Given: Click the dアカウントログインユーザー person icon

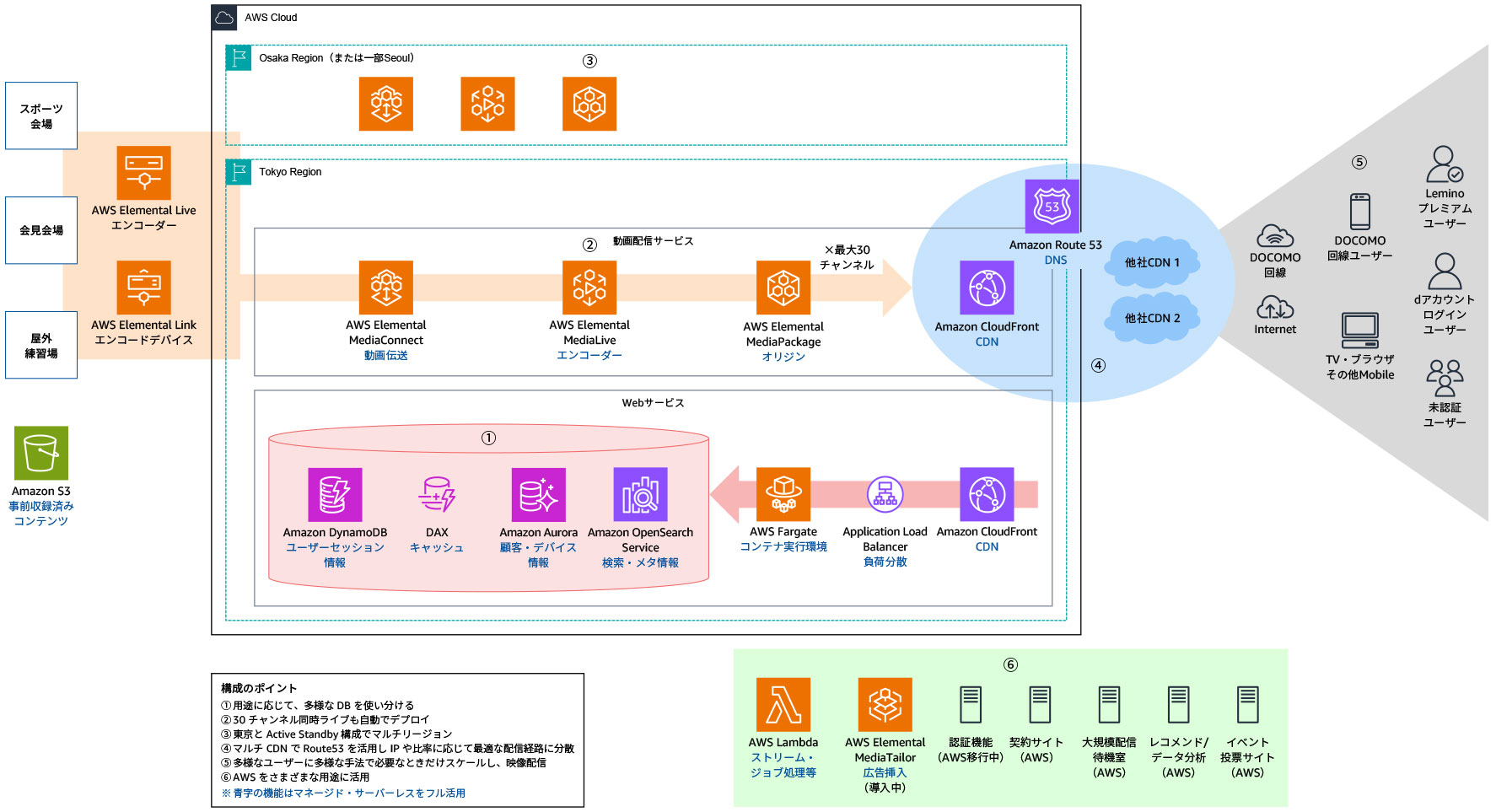Looking at the screenshot, I should (1445, 272).
